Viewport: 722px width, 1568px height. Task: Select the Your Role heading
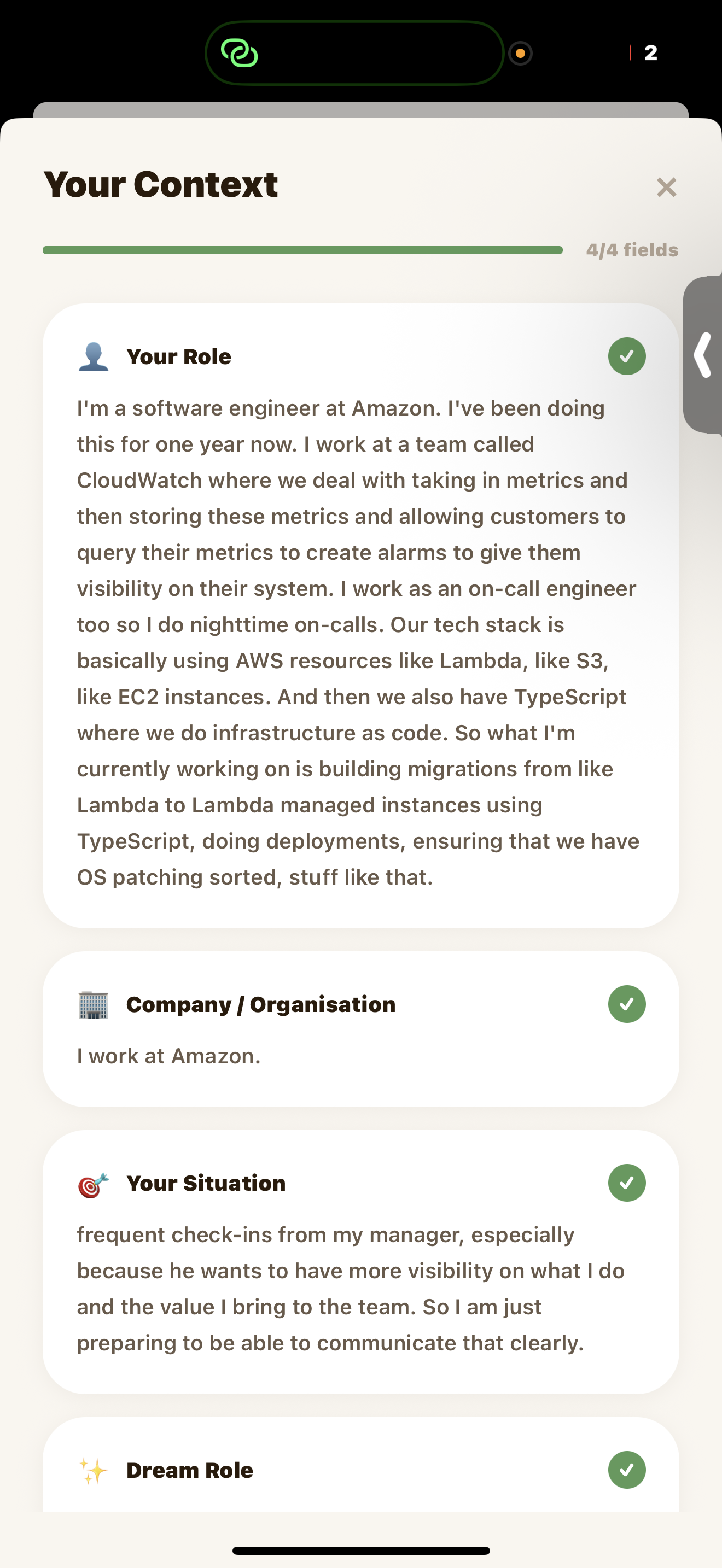pyautogui.click(x=178, y=356)
